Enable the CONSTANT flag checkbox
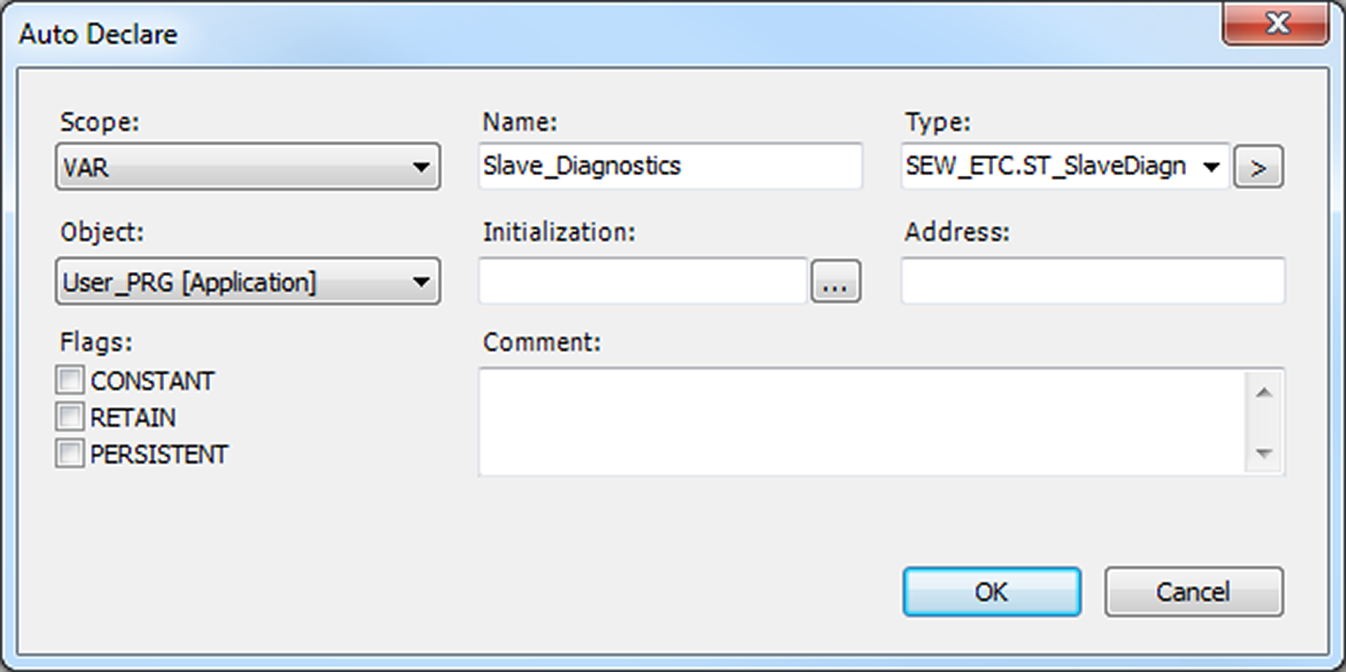 click(x=70, y=381)
